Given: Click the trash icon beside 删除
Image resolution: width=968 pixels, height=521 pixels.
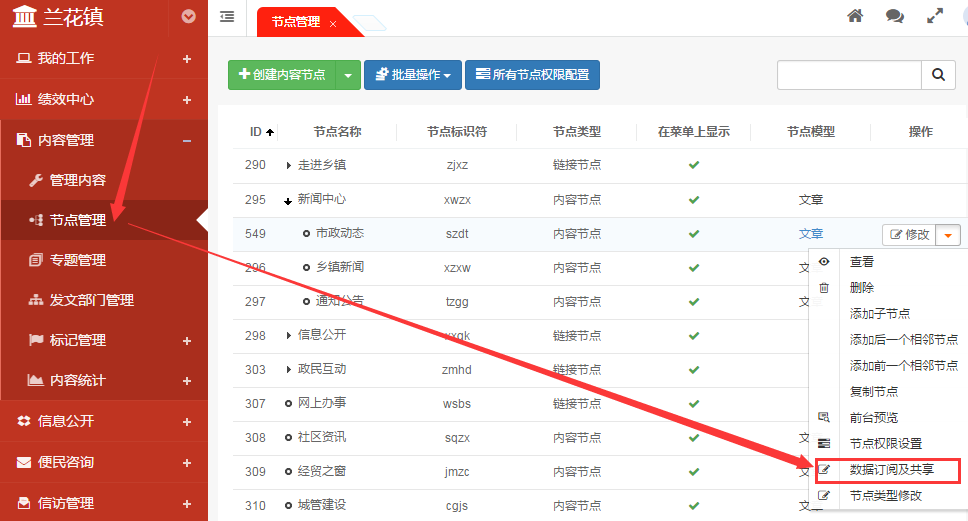Looking at the screenshot, I should pyautogui.click(x=824, y=288).
